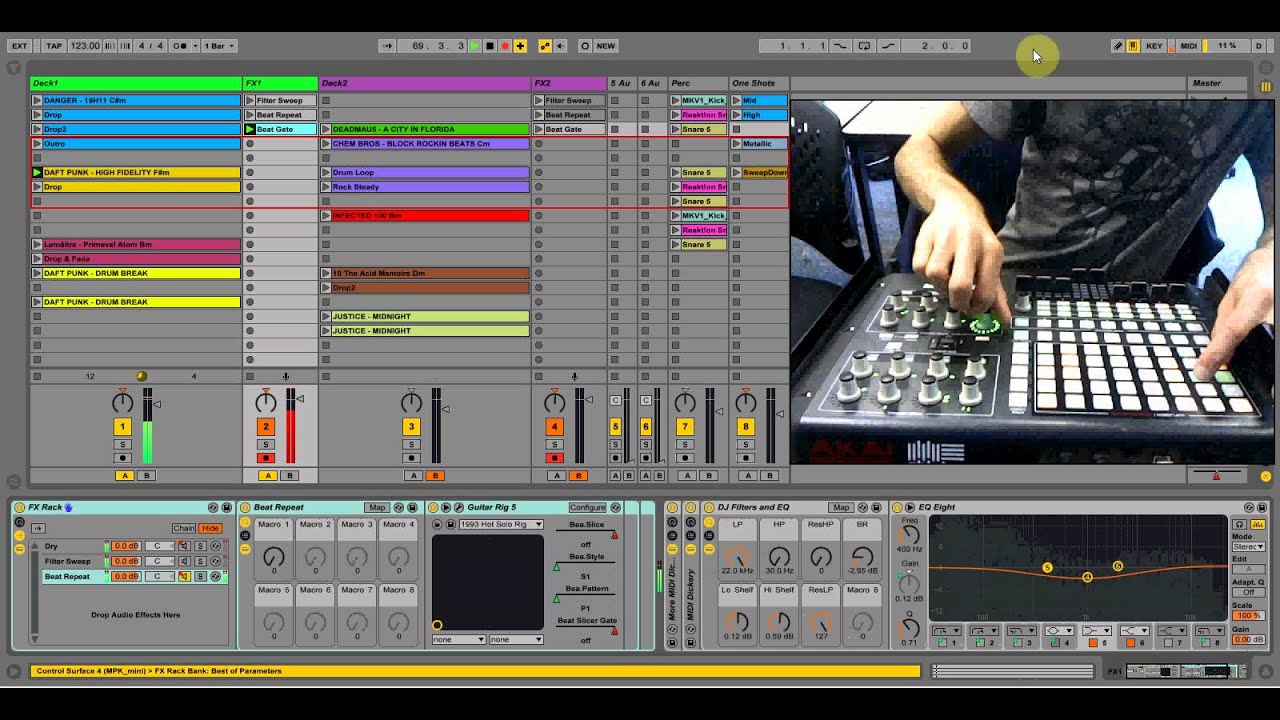This screenshot has width=1280, height=720.
Task: Adjust the Macro 1 knob in Beat Repeat
Action: pyautogui.click(x=273, y=558)
